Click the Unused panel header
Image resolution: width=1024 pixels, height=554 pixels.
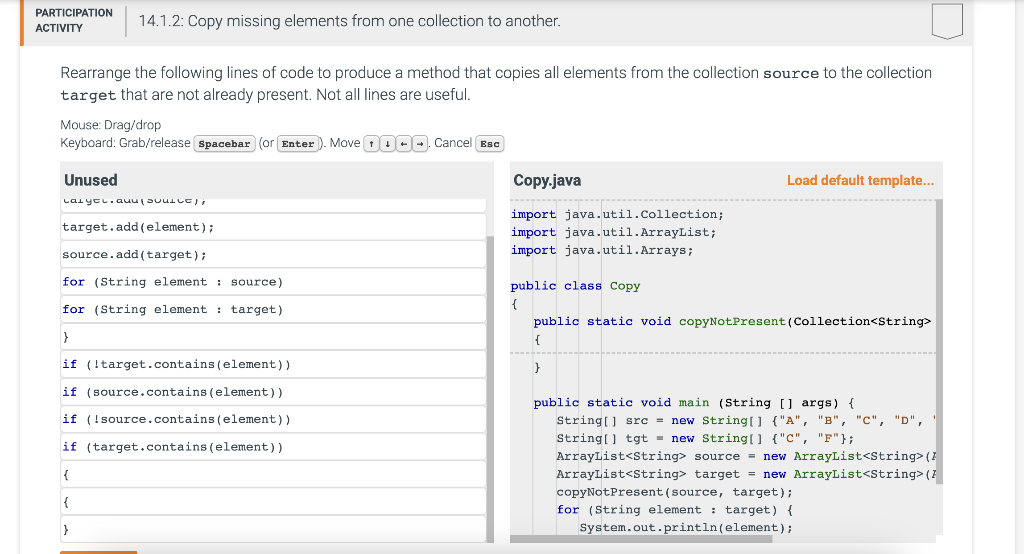91,181
